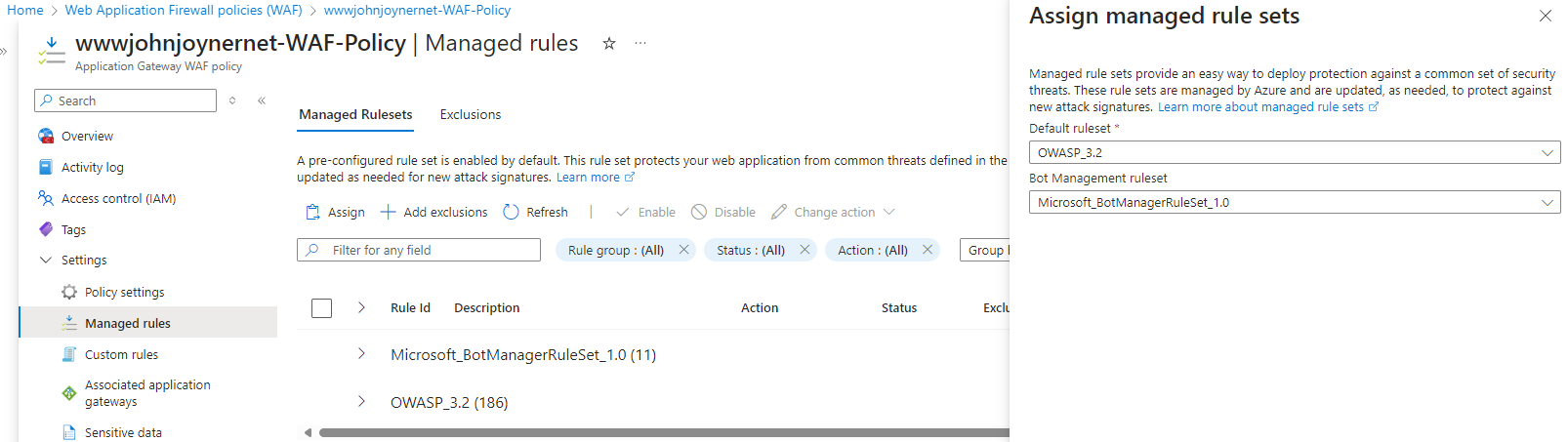Open Access control (IAM)
The height and width of the screenshot is (442, 1568).
click(118, 199)
